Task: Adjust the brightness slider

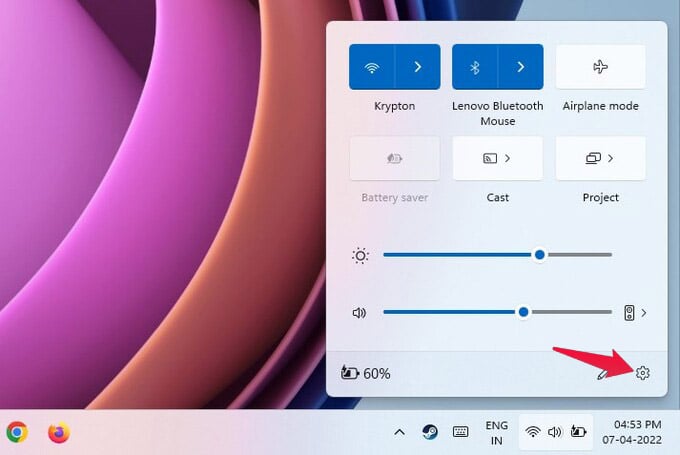Action: pyautogui.click(x=497, y=255)
